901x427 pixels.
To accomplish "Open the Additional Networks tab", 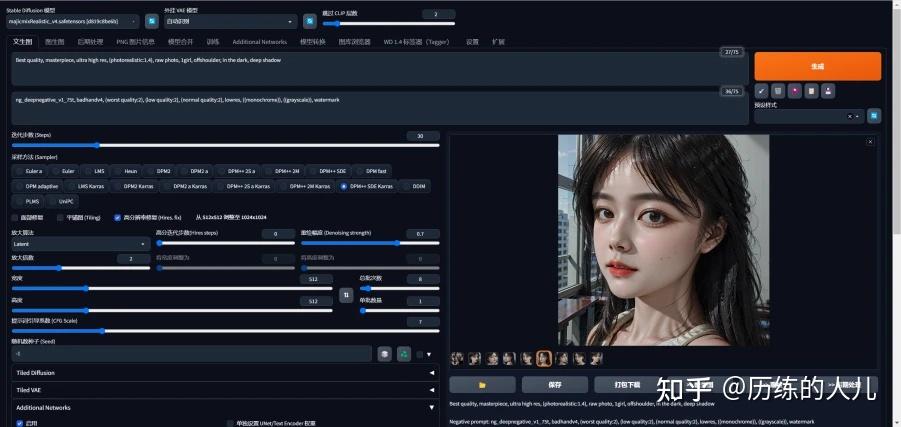I will coord(259,42).
